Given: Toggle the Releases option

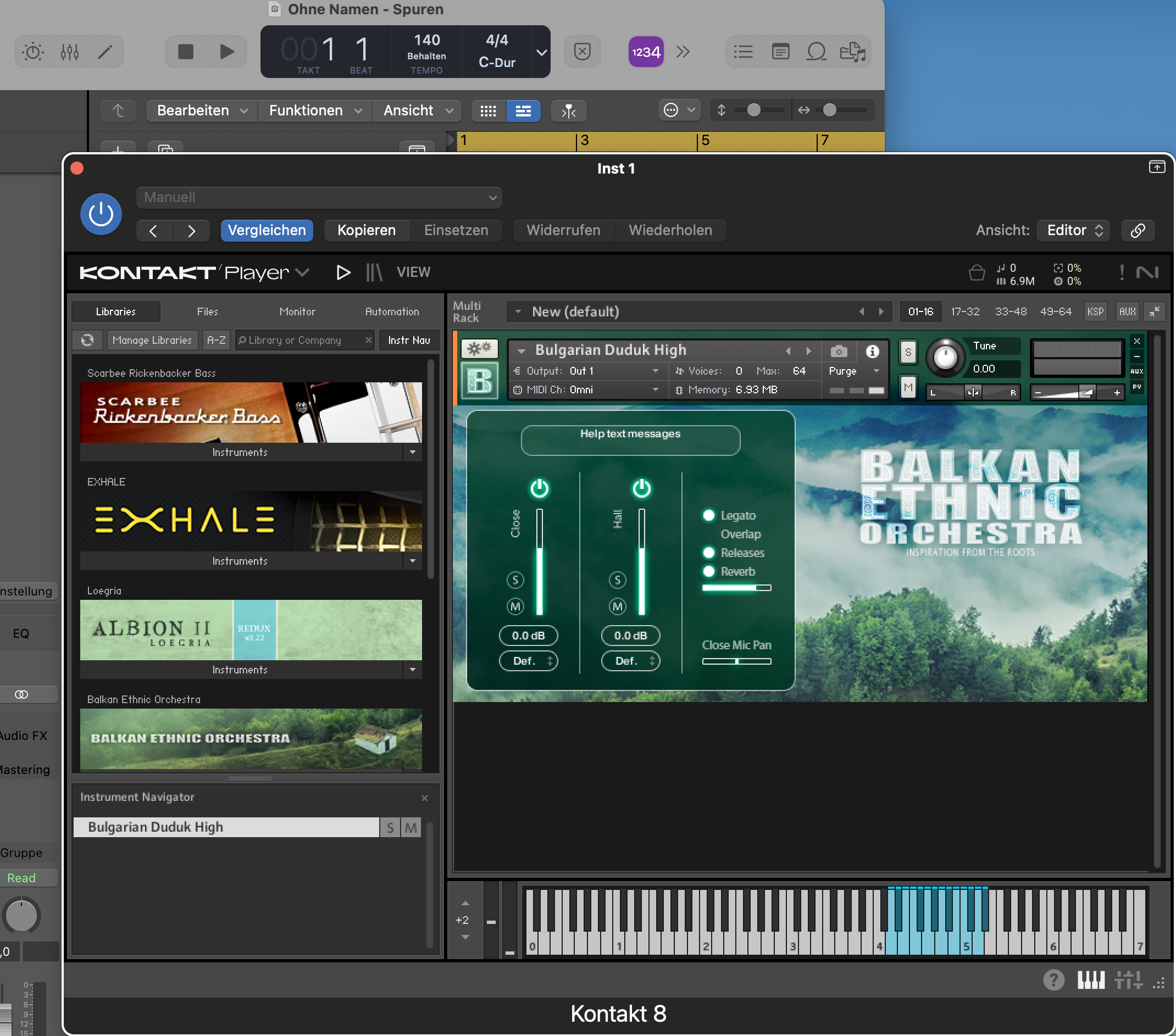Looking at the screenshot, I should [x=709, y=553].
